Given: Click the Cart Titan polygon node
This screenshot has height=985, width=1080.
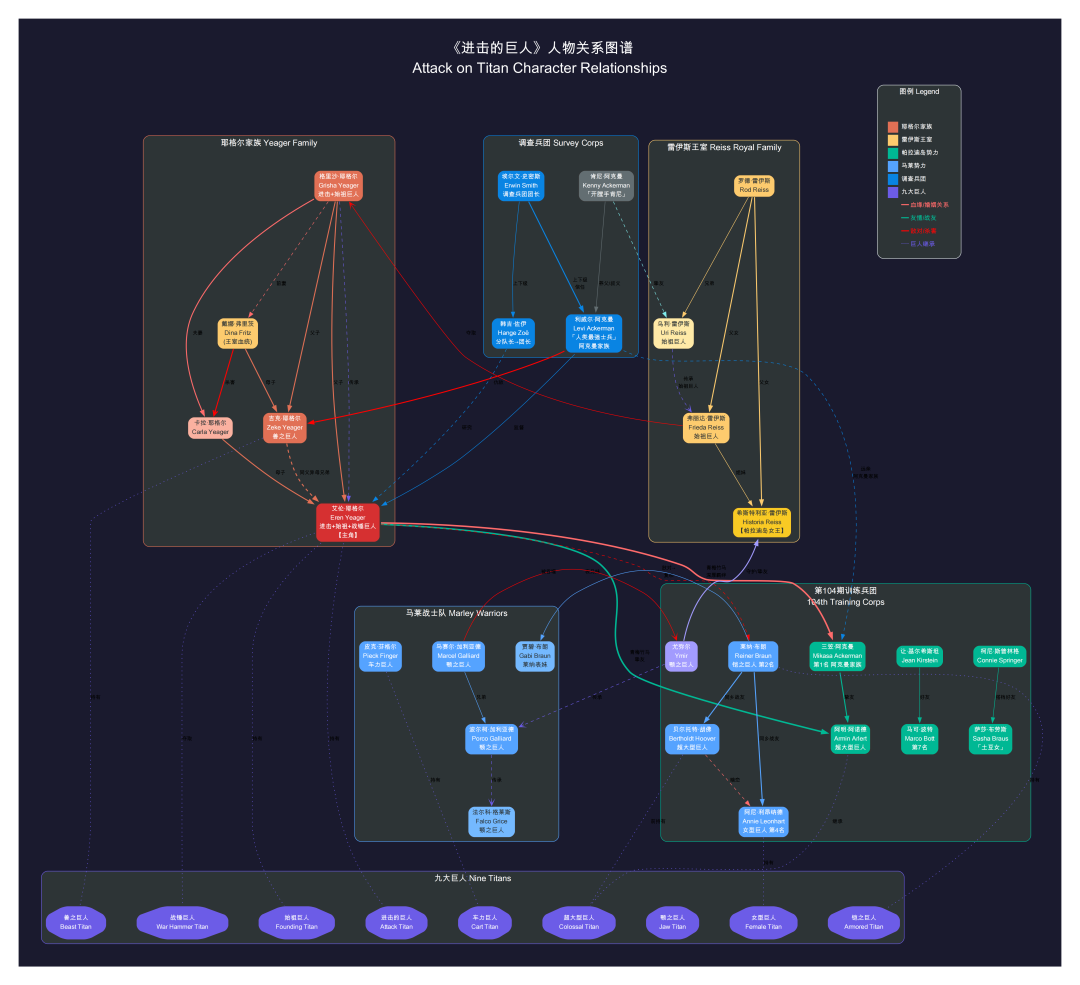Looking at the screenshot, I should [x=484, y=923].
